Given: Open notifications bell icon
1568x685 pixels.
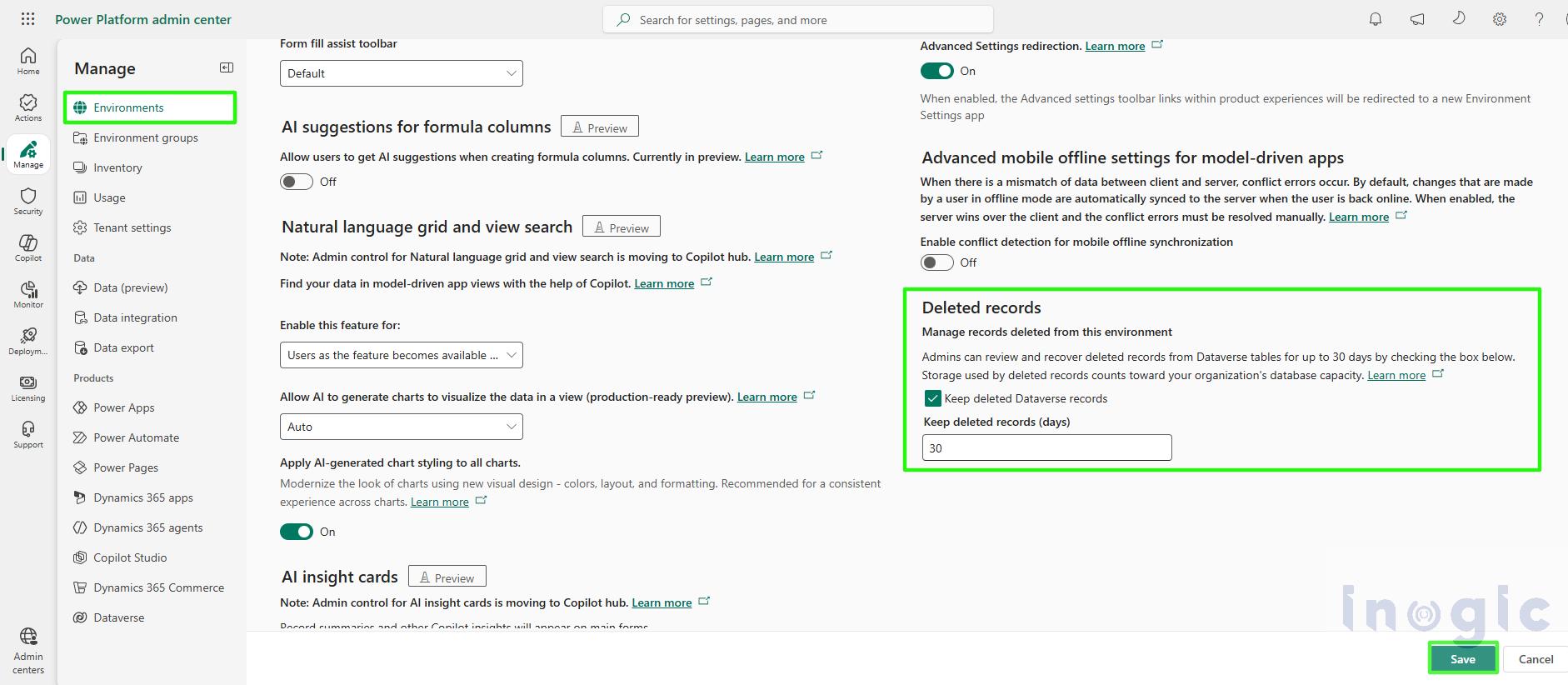Looking at the screenshot, I should (x=1376, y=19).
